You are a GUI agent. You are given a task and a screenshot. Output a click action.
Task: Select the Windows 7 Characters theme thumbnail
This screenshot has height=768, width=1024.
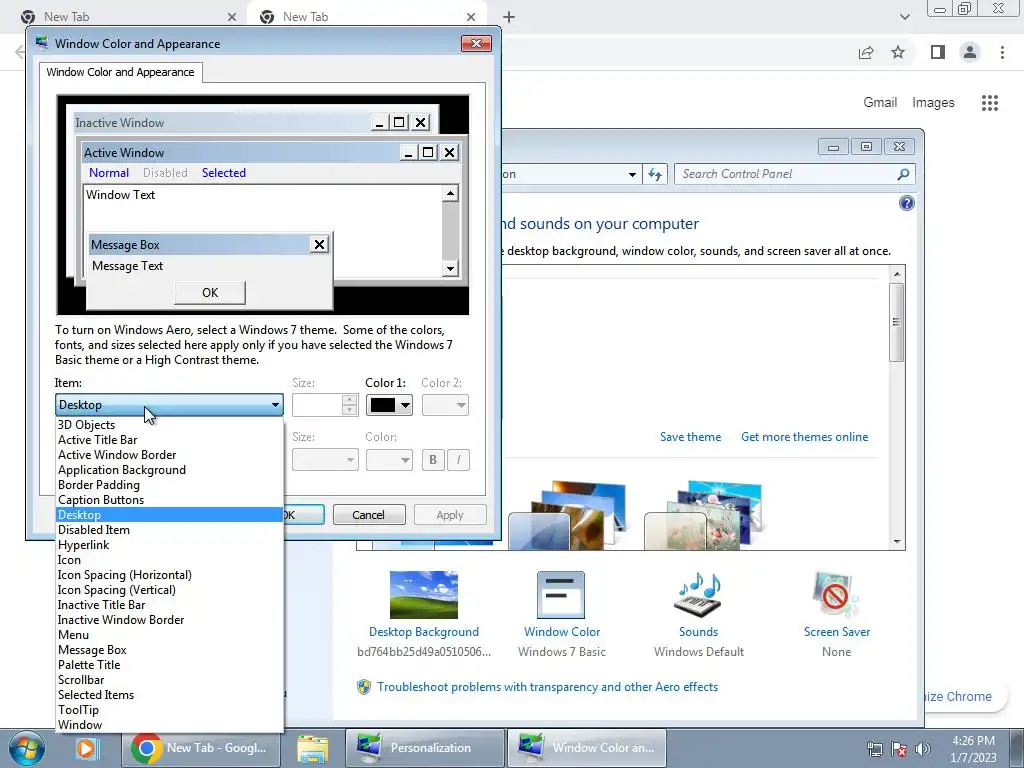point(704,515)
